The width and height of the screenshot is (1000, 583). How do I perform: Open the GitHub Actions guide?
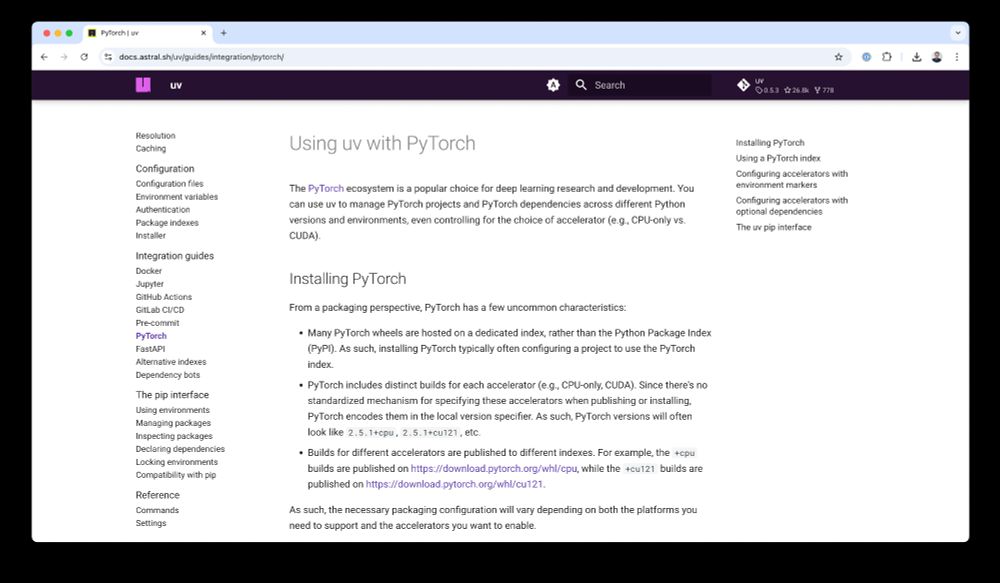coord(163,297)
